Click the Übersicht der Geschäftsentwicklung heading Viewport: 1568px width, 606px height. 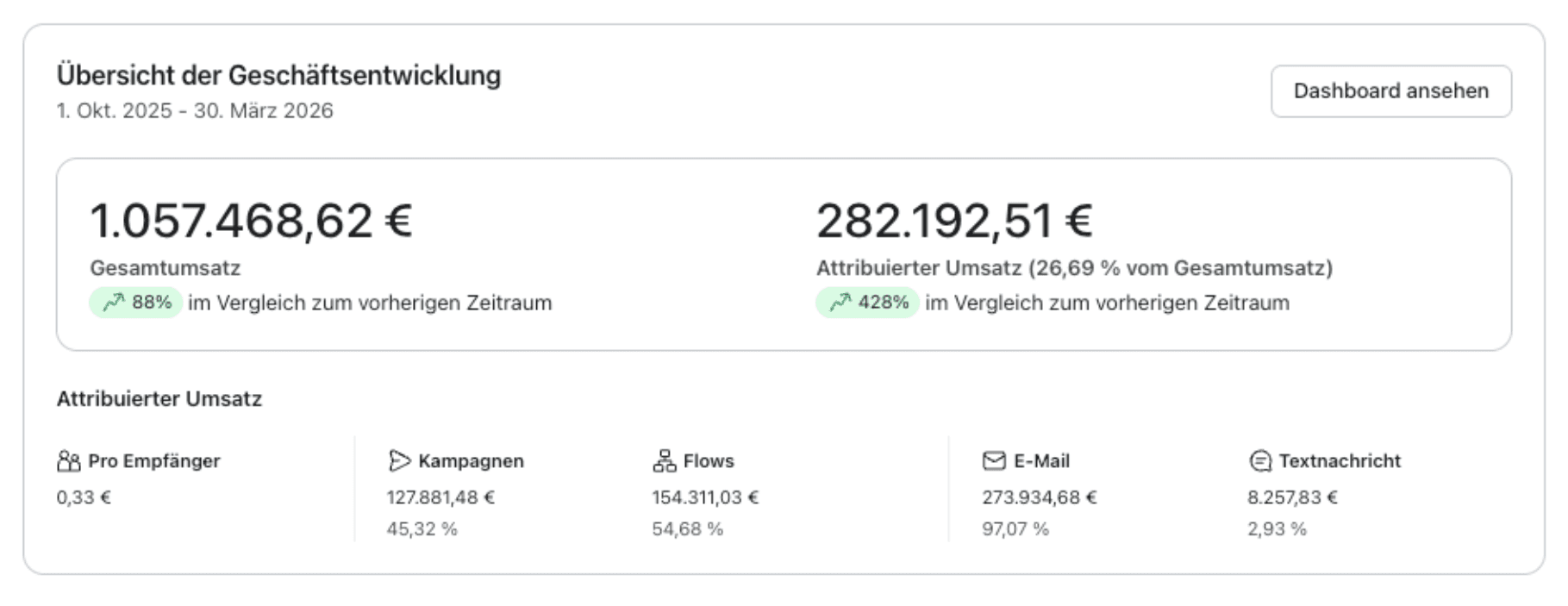pyautogui.click(x=278, y=76)
